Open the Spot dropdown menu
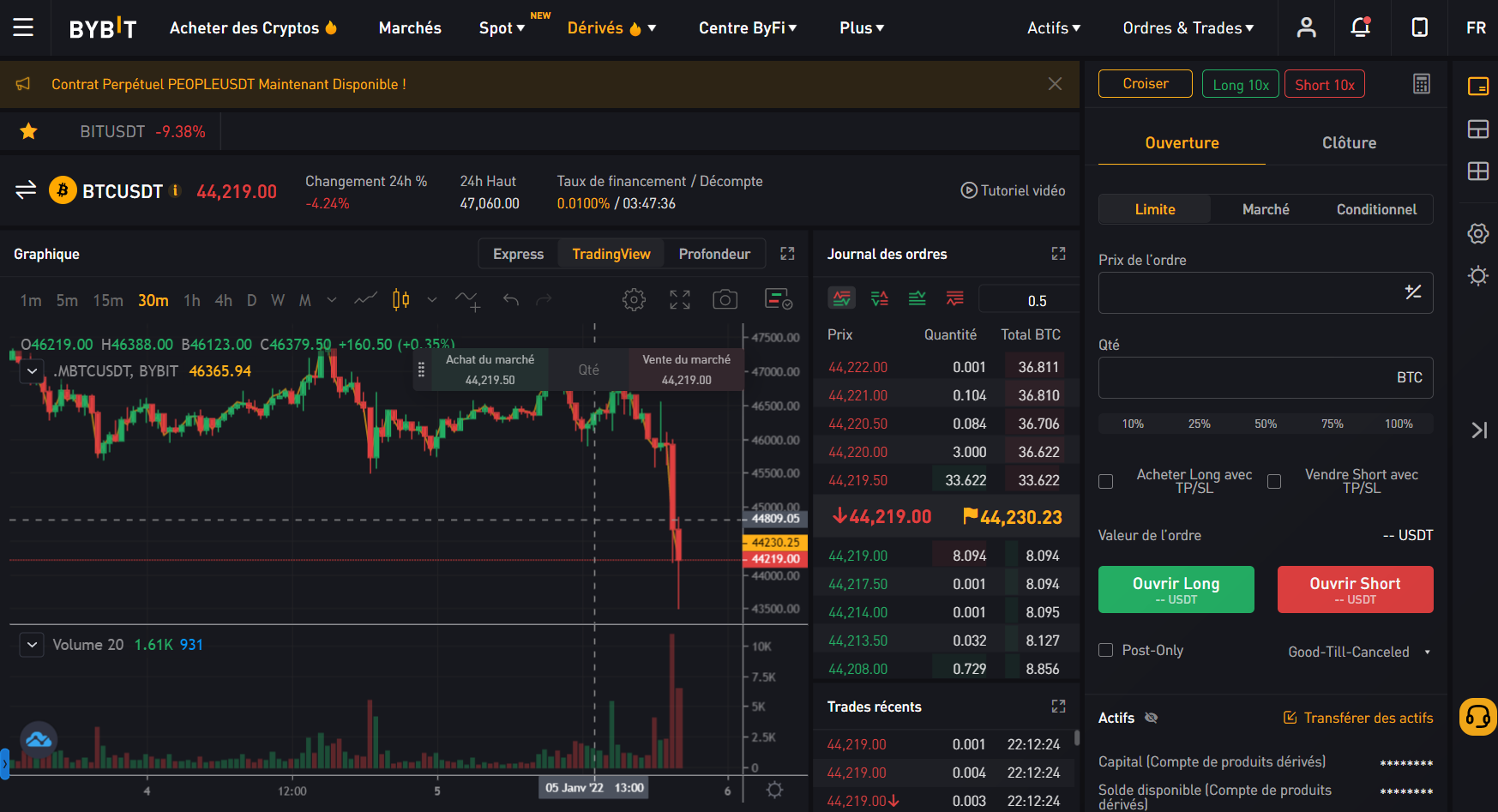 [502, 27]
